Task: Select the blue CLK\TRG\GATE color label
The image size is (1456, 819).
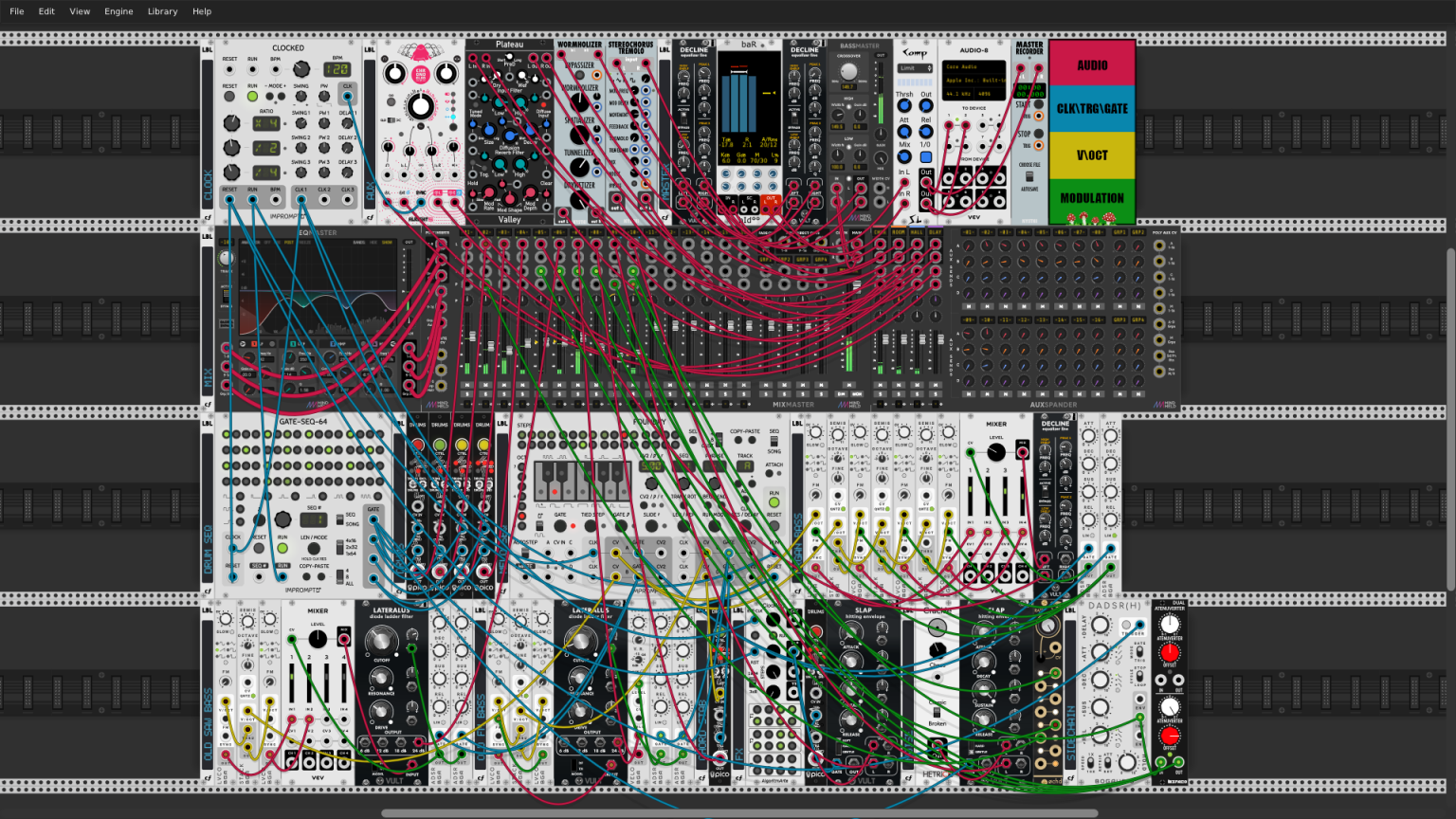Action: tap(1092, 109)
